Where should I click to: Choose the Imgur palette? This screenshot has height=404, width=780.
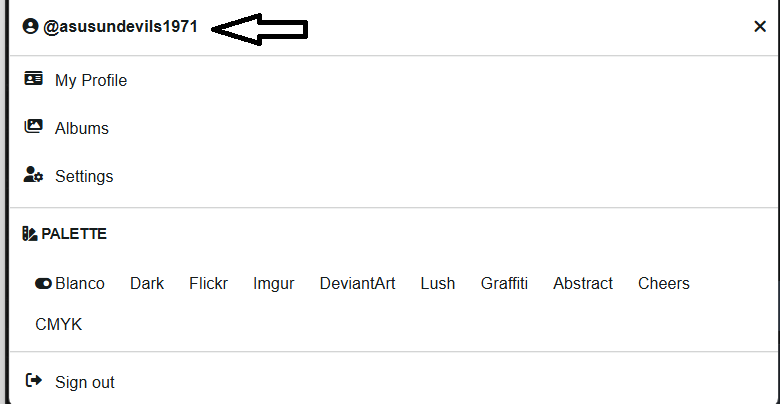[274, 284]
